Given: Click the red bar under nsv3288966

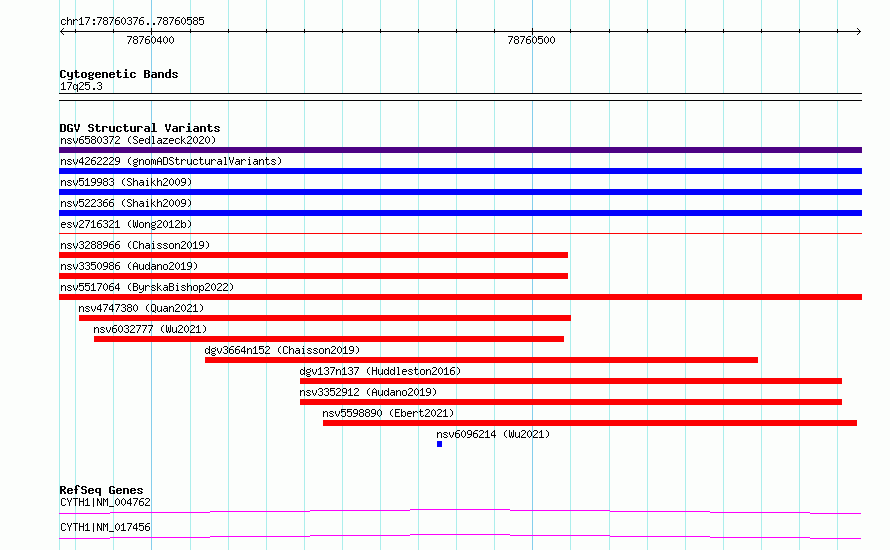Looking at the screenshot, I should pyautogui.click(x=313, y=255).
